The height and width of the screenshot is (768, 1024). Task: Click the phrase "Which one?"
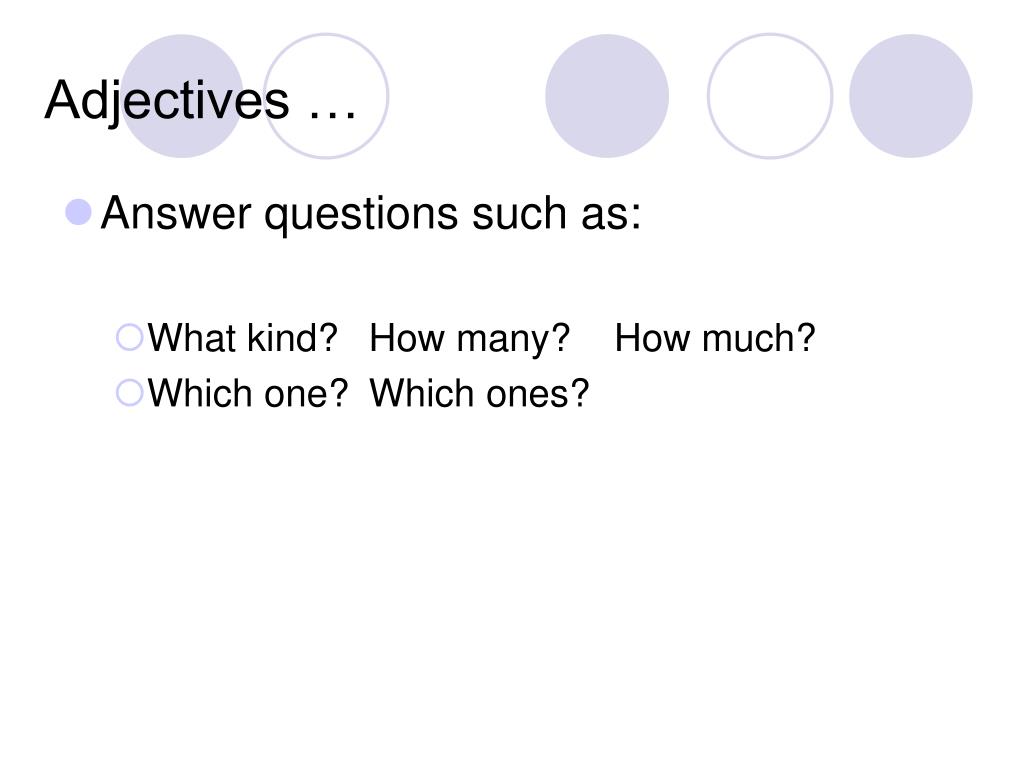click(248, 393)
